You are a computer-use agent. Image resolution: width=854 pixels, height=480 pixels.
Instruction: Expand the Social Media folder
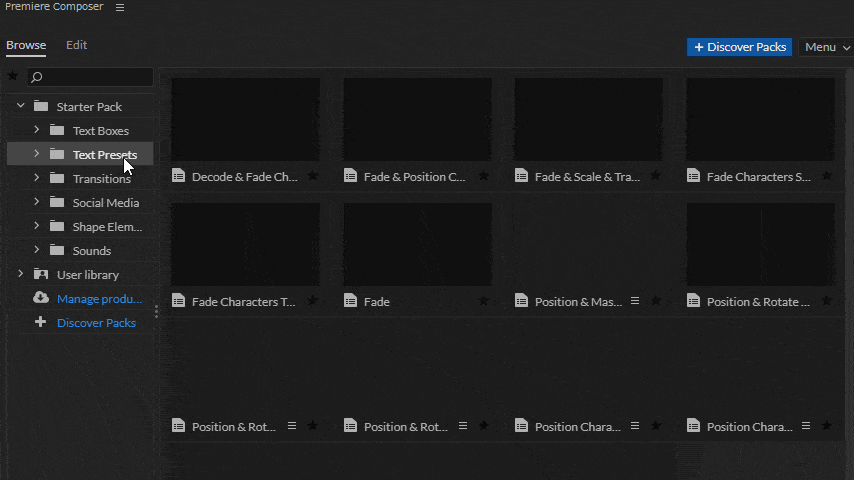(x=36, y=202)
